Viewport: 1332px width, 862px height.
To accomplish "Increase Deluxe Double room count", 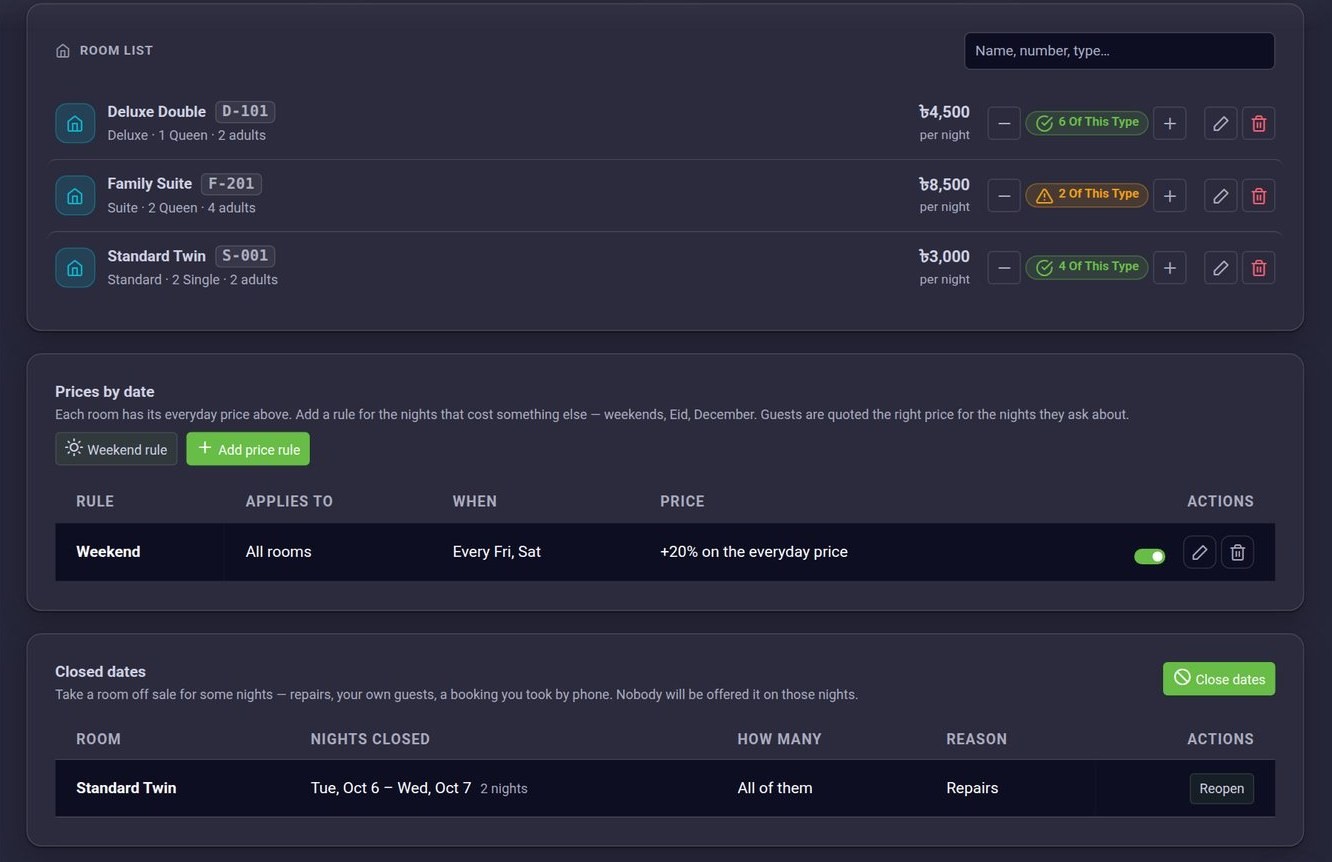I will point(1169,123).
